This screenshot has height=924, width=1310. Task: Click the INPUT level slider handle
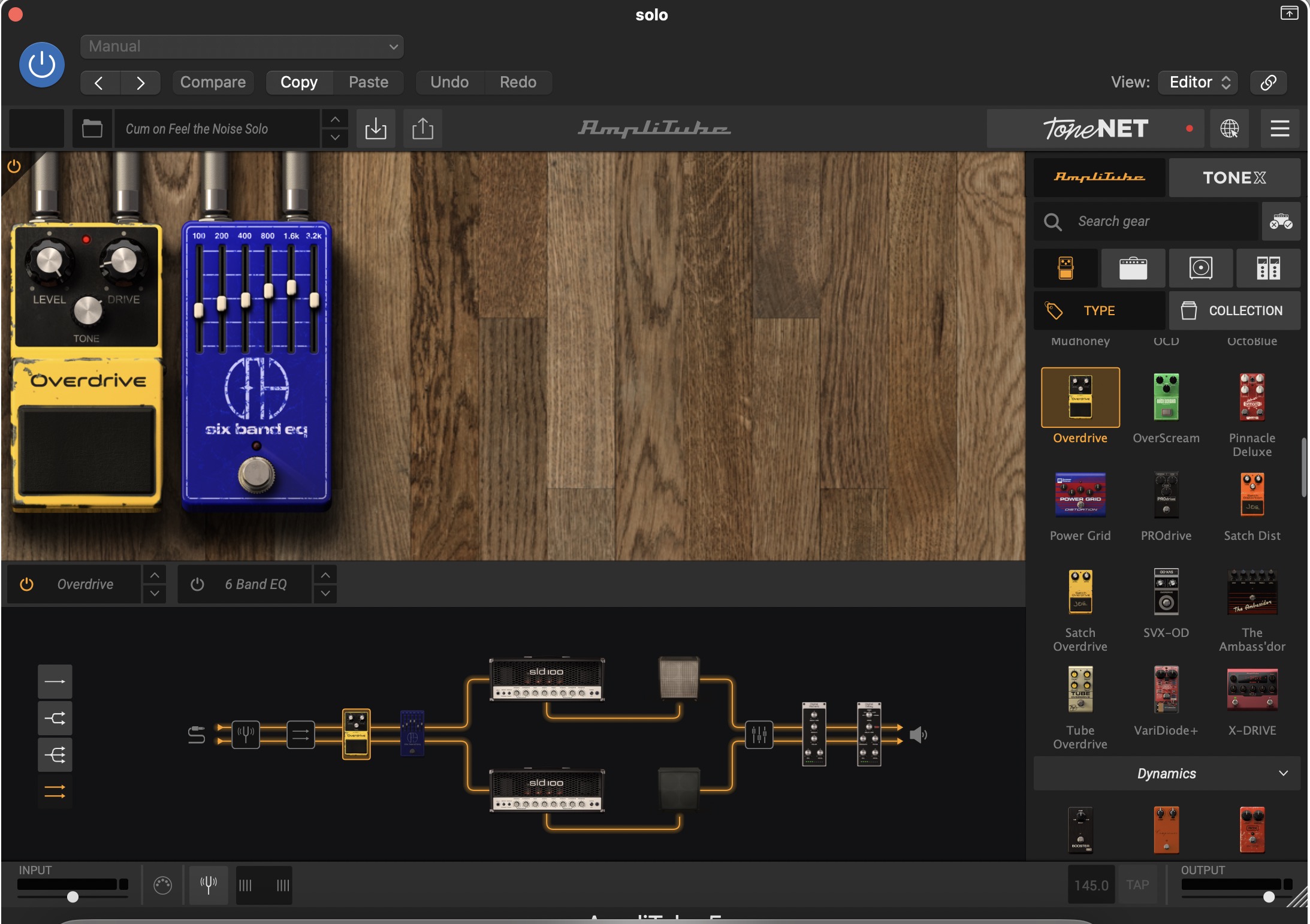click(x=73, y=896)
